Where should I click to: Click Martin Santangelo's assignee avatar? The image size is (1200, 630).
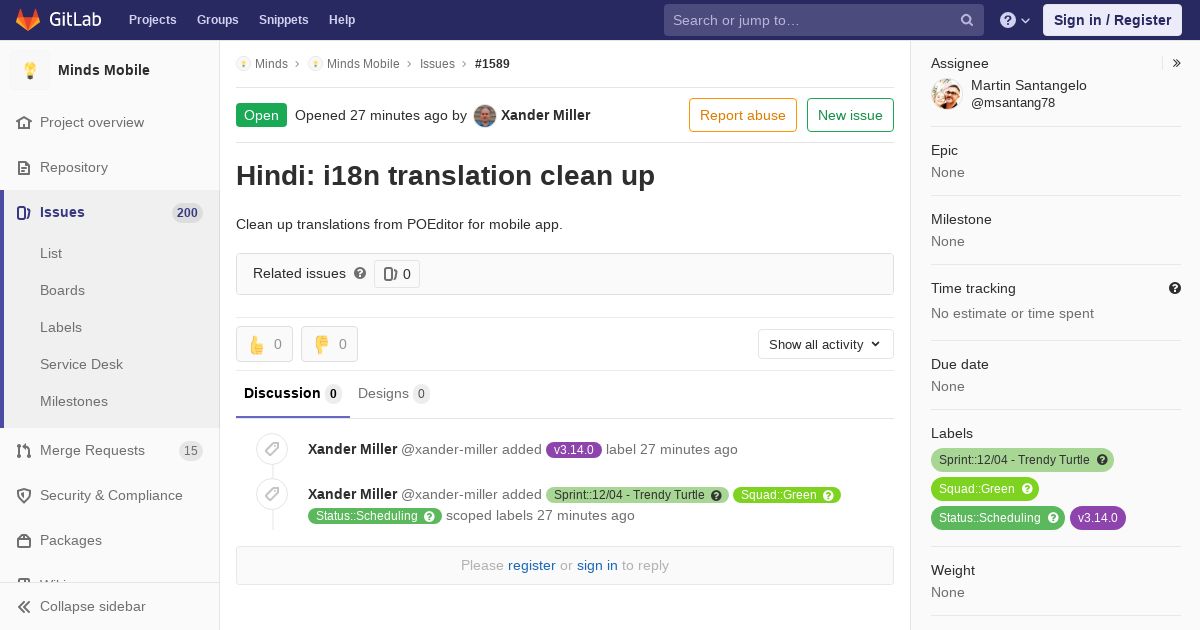[x=946, y=94]
